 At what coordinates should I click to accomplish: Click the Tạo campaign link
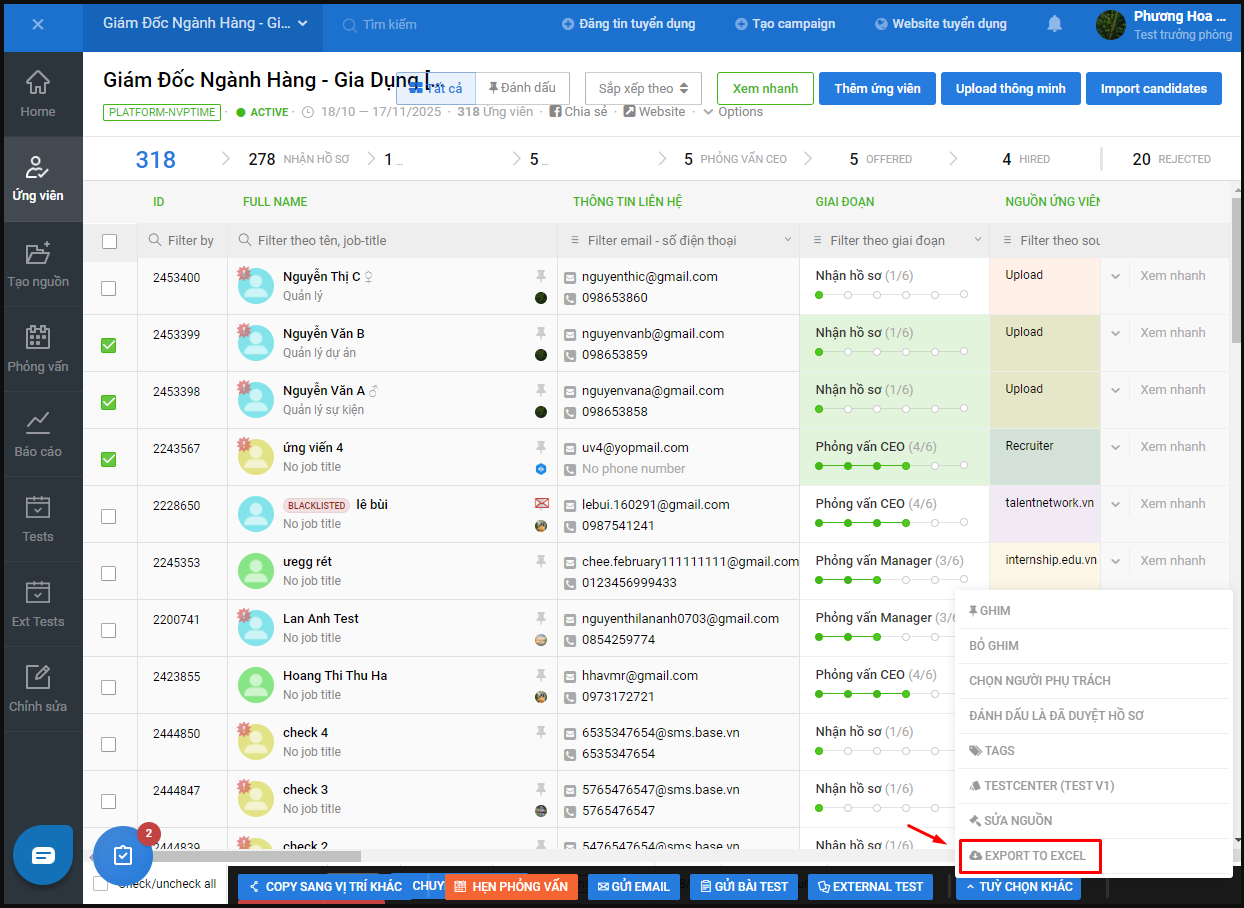[x=785, y=24]
